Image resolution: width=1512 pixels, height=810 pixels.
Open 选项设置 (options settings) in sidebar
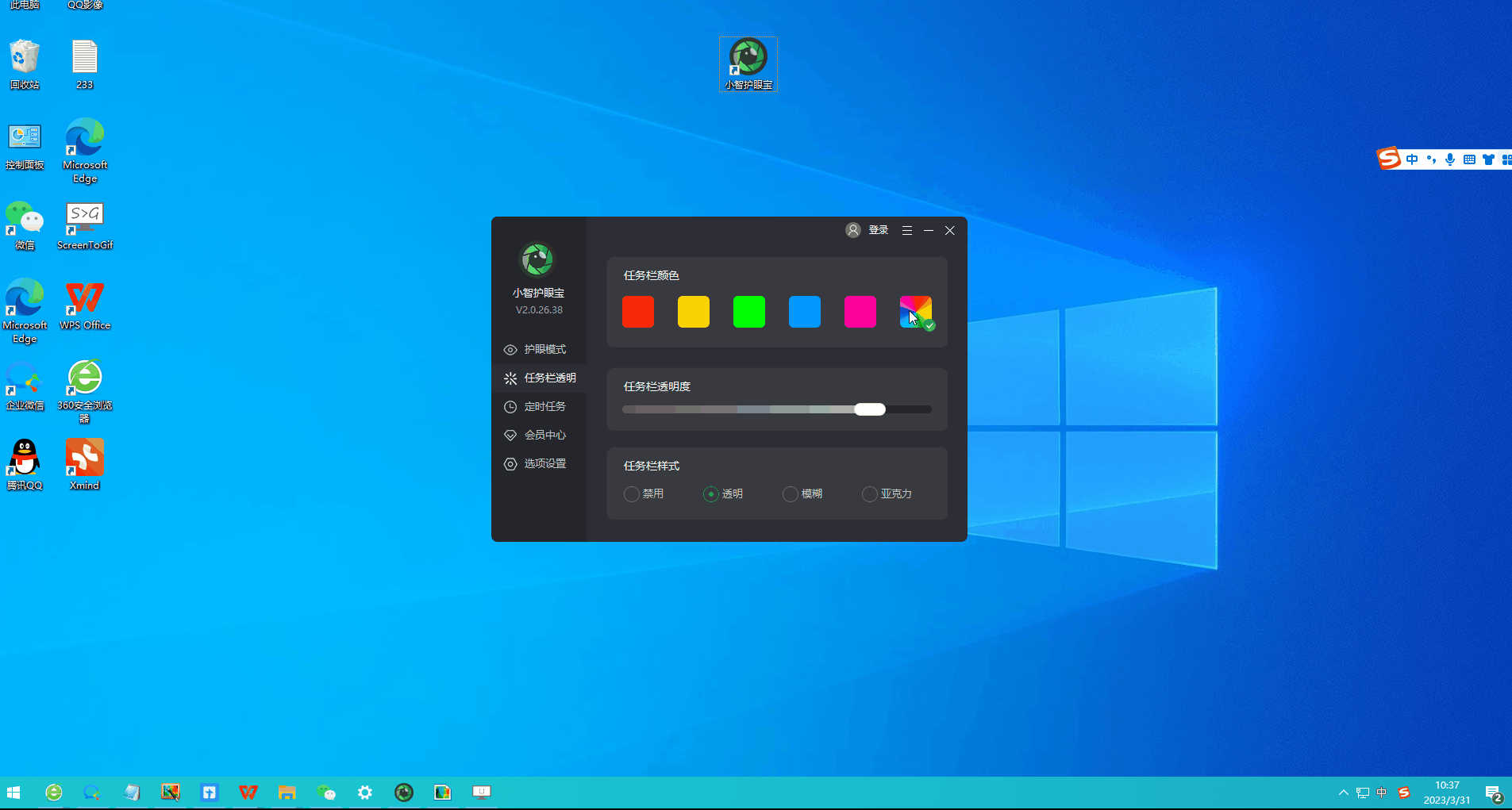[544, 463]
